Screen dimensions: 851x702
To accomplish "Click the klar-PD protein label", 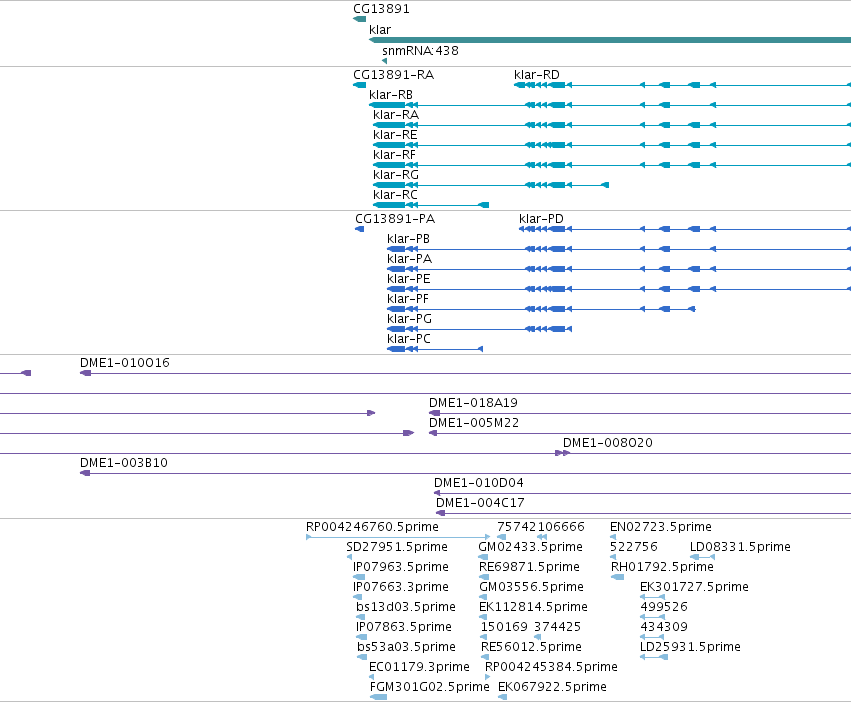I will 541,219.
